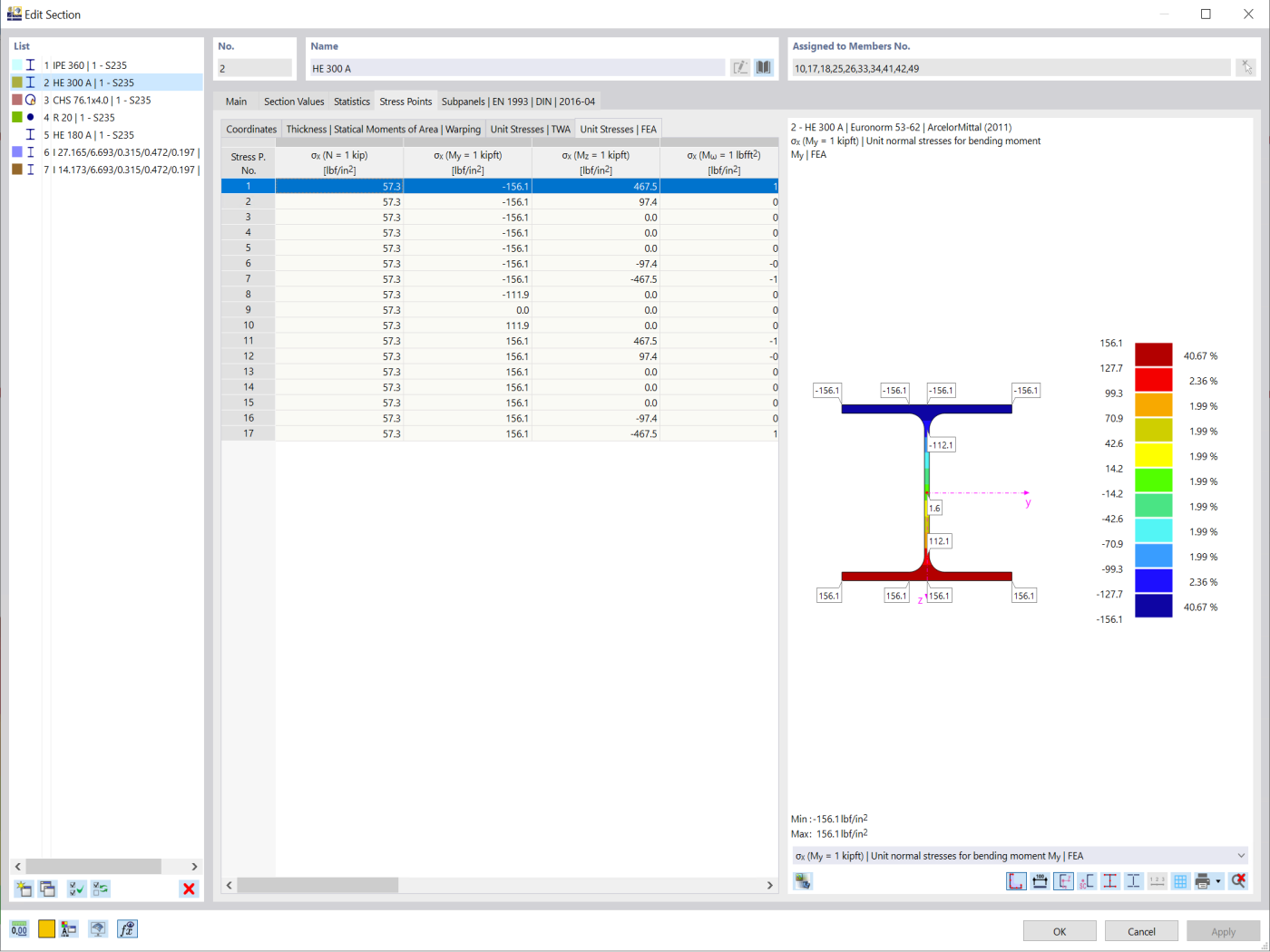Open display properties color icon

coord(69,928)
